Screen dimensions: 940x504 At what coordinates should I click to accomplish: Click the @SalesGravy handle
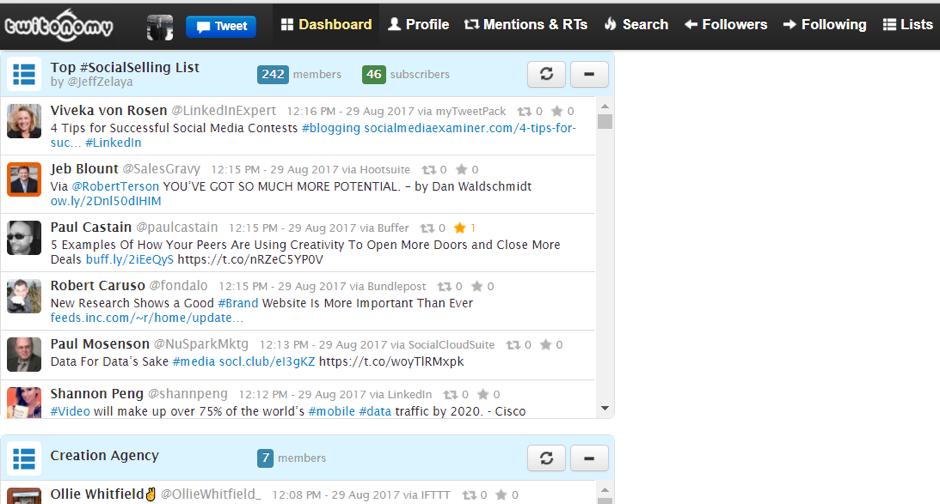pyautogui.click(x=161, y=170)
